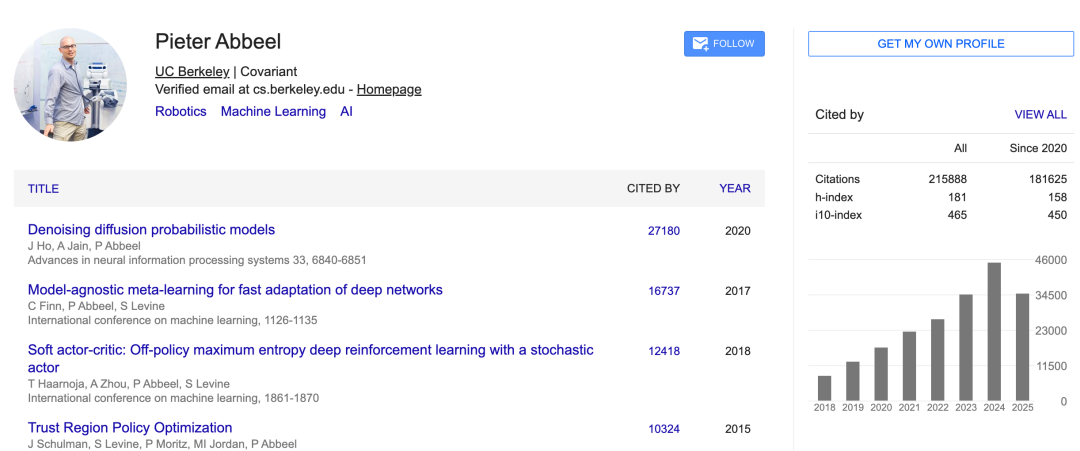Open Pieter Abbeel's profile photo
The height and width of the screenshot is (451, 1080).
(x=70, y=85)
